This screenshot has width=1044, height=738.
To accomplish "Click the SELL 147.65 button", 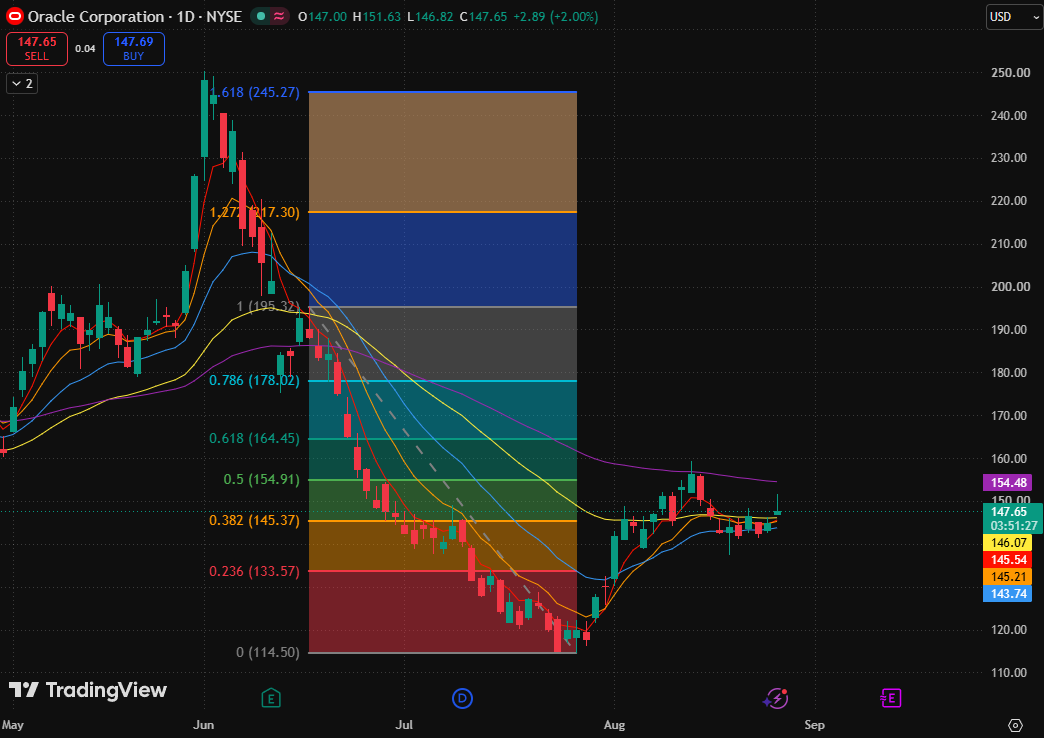I will [37, 49].
